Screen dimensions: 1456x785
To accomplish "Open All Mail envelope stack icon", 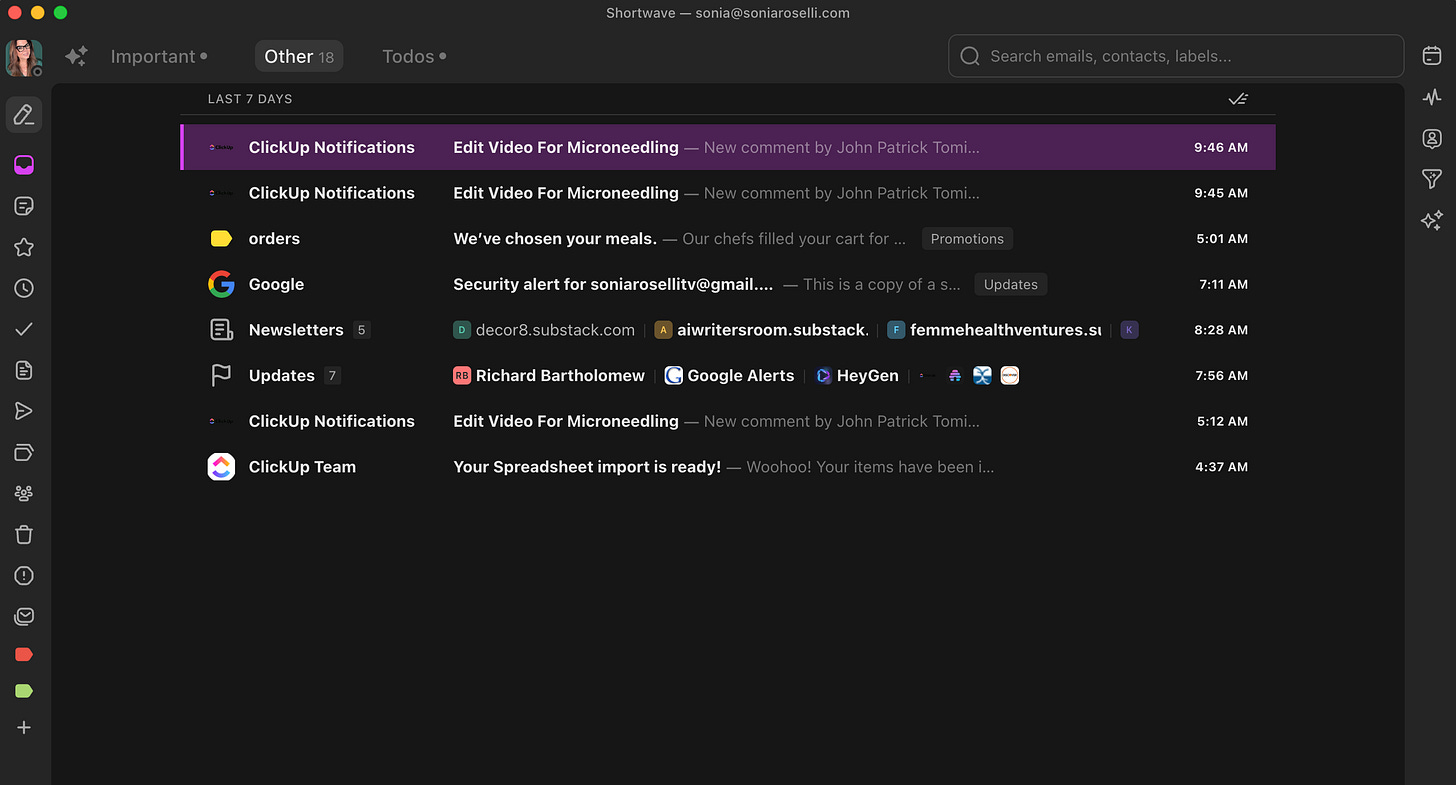I will pyautogui.click(x=24, y=617).
